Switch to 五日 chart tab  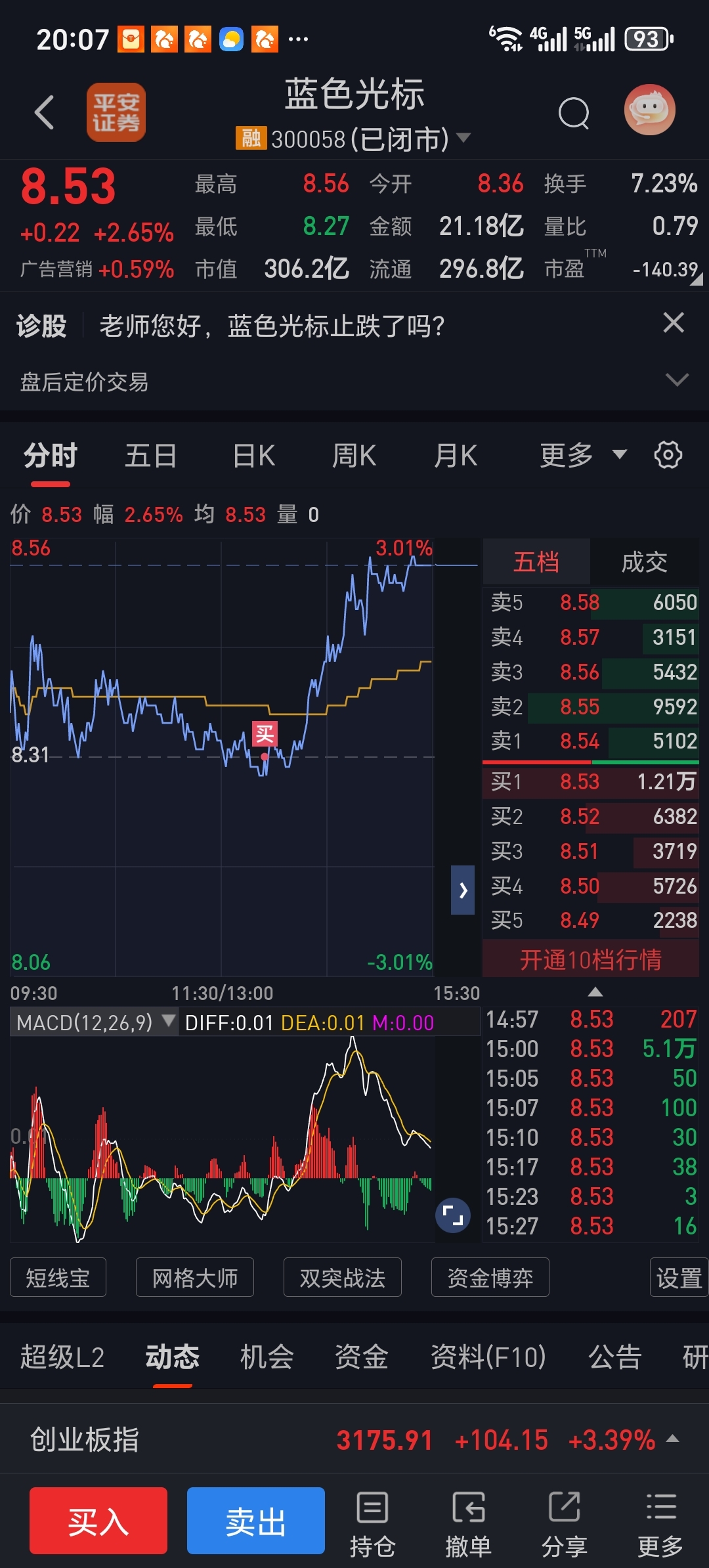(151, 455)
